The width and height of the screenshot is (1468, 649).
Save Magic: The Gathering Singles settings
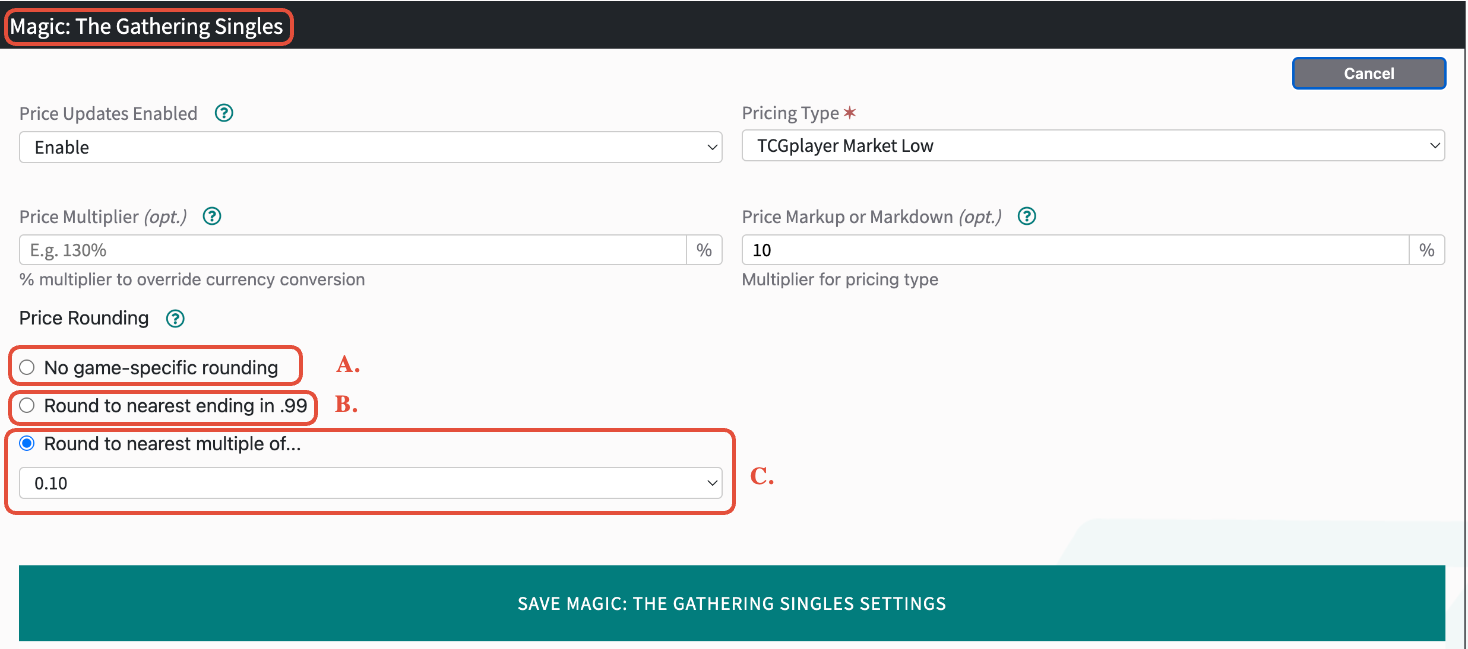pos(732,603)
